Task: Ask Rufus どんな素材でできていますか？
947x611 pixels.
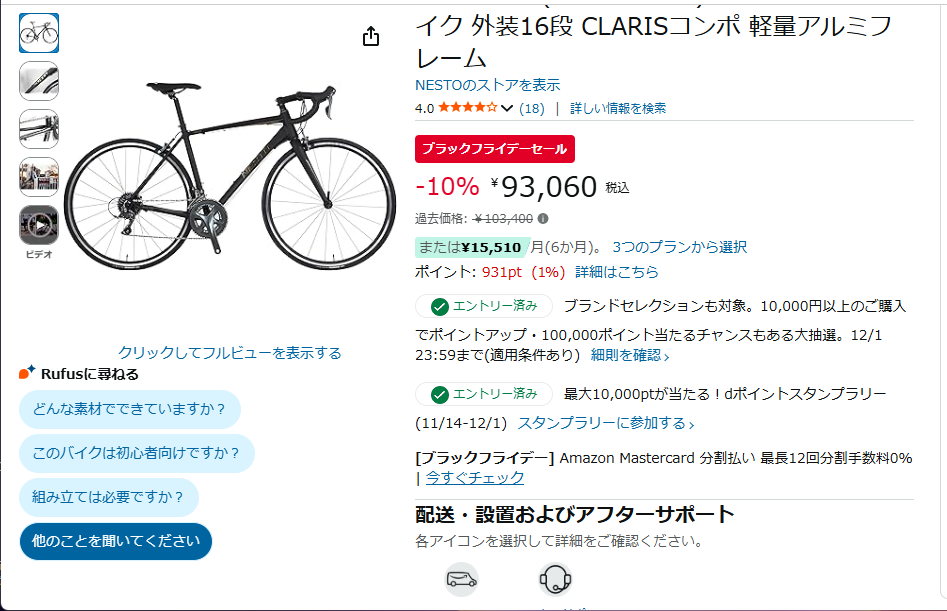Action: (x=130, y=408)
